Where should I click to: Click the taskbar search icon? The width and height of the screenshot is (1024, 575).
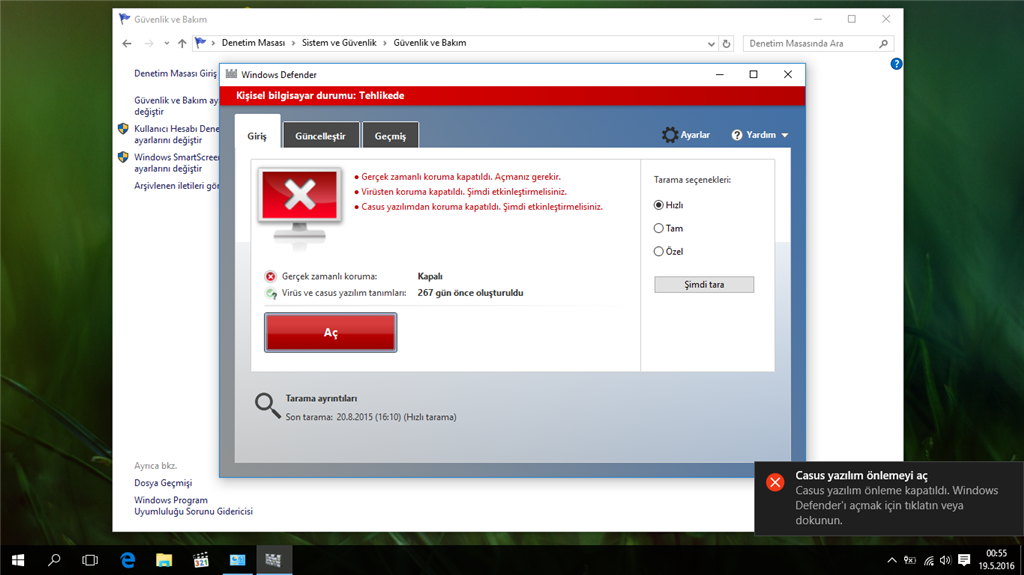click(54, 560)
